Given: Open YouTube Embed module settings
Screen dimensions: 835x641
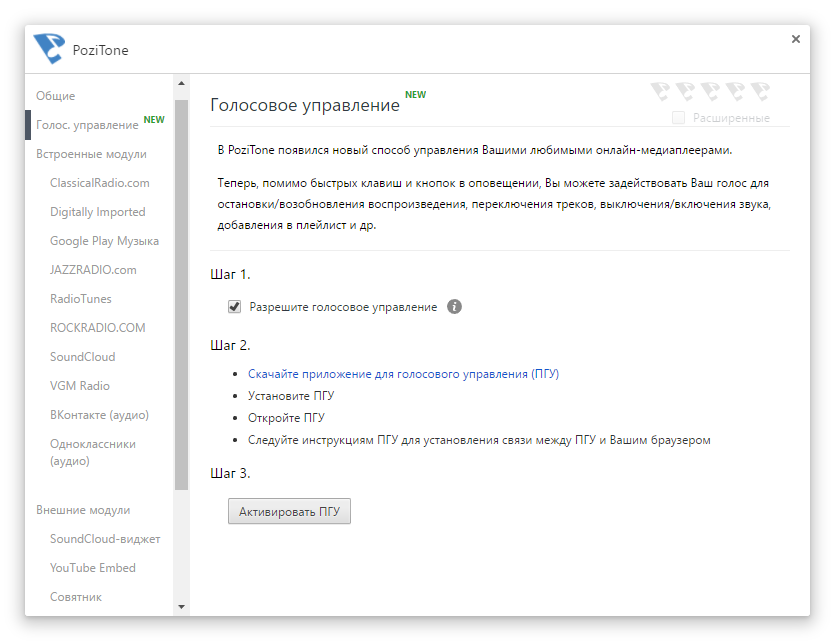Looking at the screenshot, I should [x=93, y=568].
